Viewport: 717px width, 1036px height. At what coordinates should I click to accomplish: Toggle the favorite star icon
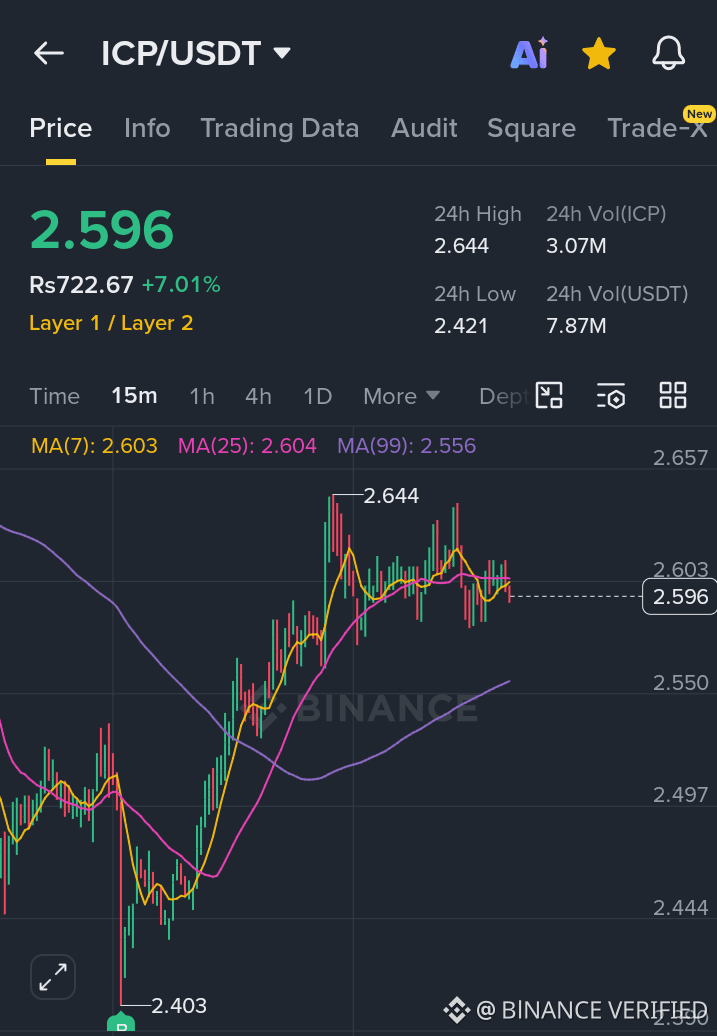coord(599,54)
